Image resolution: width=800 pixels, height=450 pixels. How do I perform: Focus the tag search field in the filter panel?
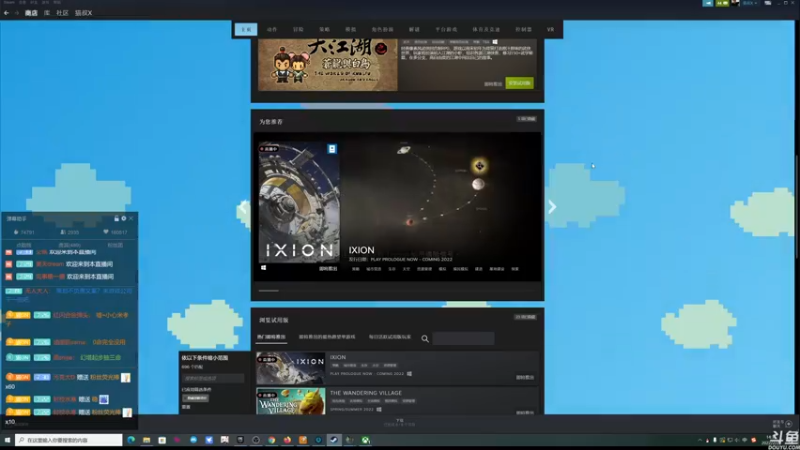[213, 378]
